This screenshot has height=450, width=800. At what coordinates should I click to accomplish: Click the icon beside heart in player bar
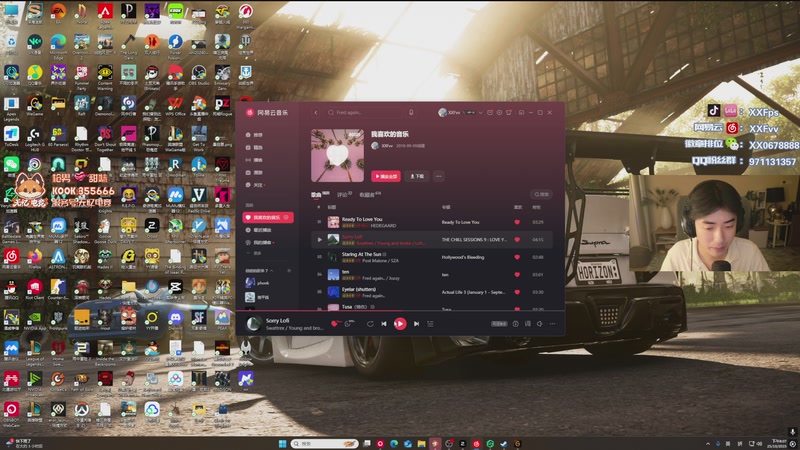[x=348, y=323]
